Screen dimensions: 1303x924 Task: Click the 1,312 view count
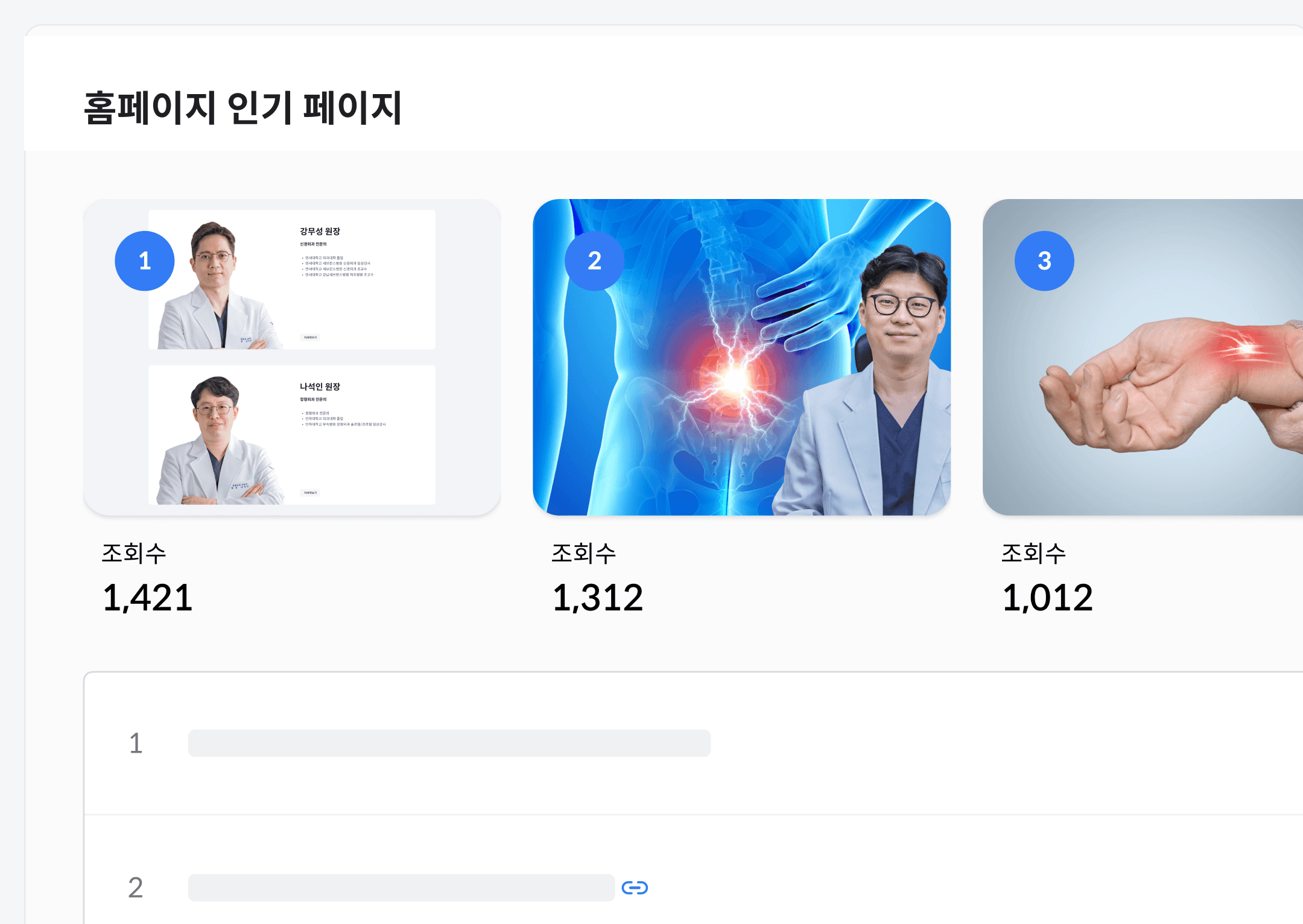[x=598, y=598]
